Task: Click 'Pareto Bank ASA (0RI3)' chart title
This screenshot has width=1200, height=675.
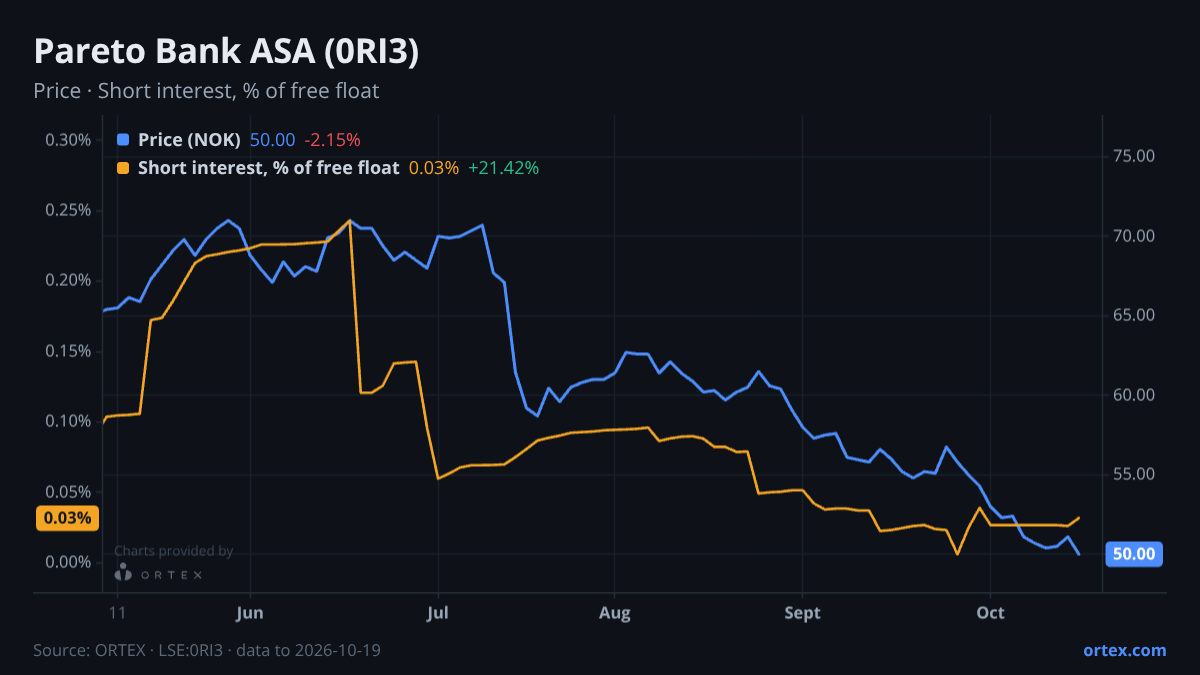Action: (226, 52)
